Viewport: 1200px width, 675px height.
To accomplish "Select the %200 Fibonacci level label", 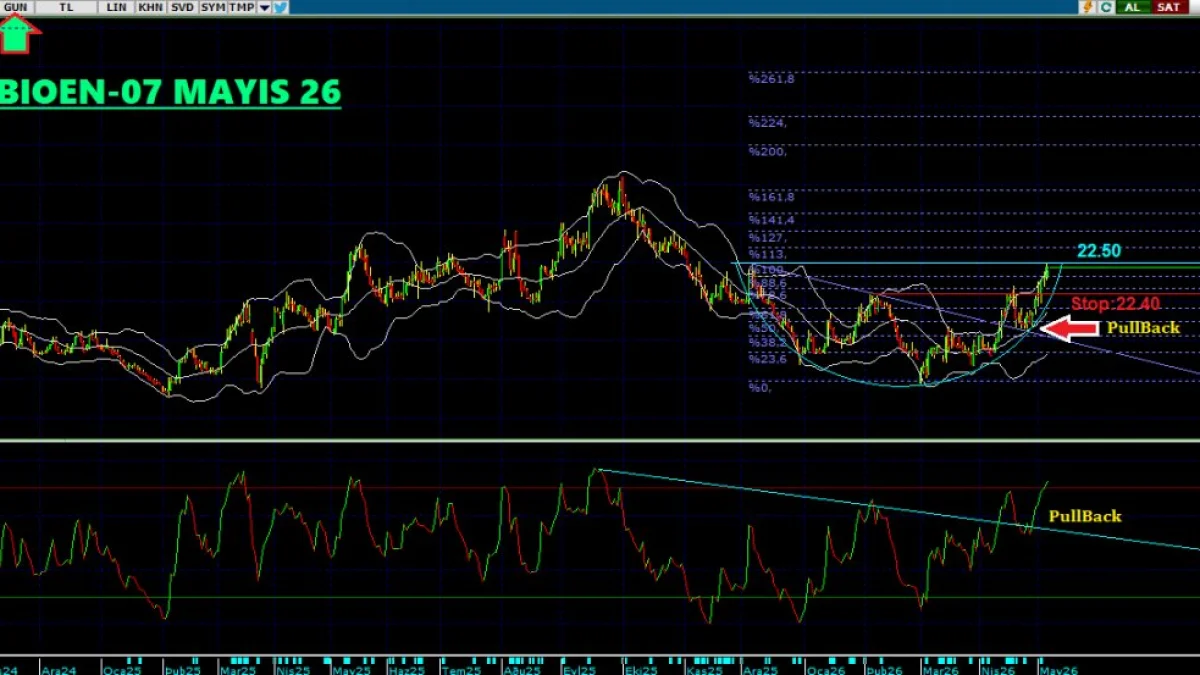I will pyautogui.click(x=767, y=152).
